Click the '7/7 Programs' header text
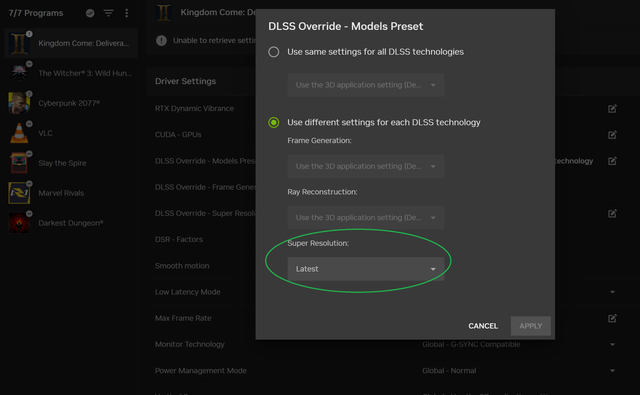Viewport: 640px width, 395px height. [x=36, y=13]
